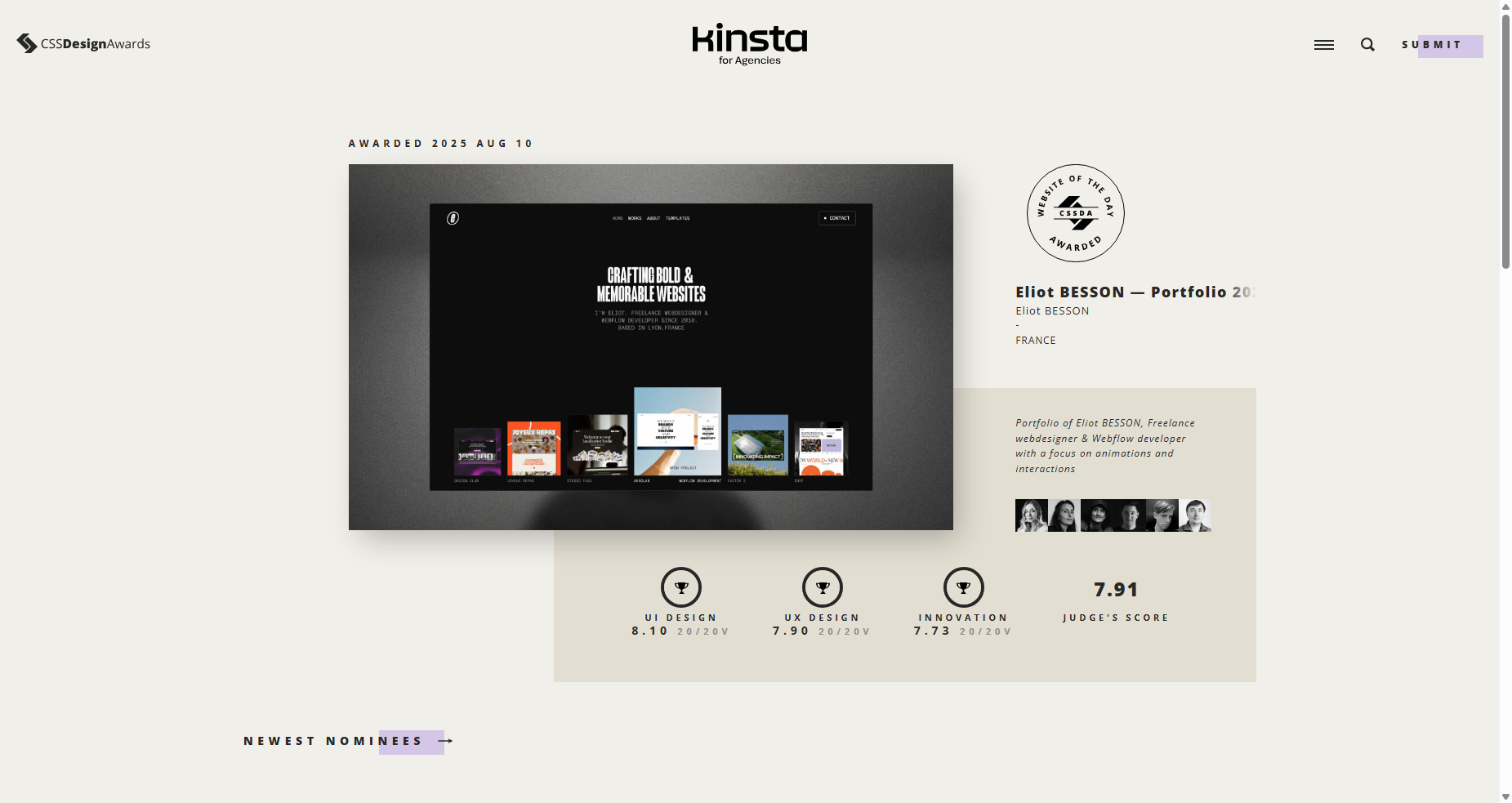This screenshot has width=1512, height=803.
Task: Open the hamburger menu icon
Action: [x=1323, y=45]
